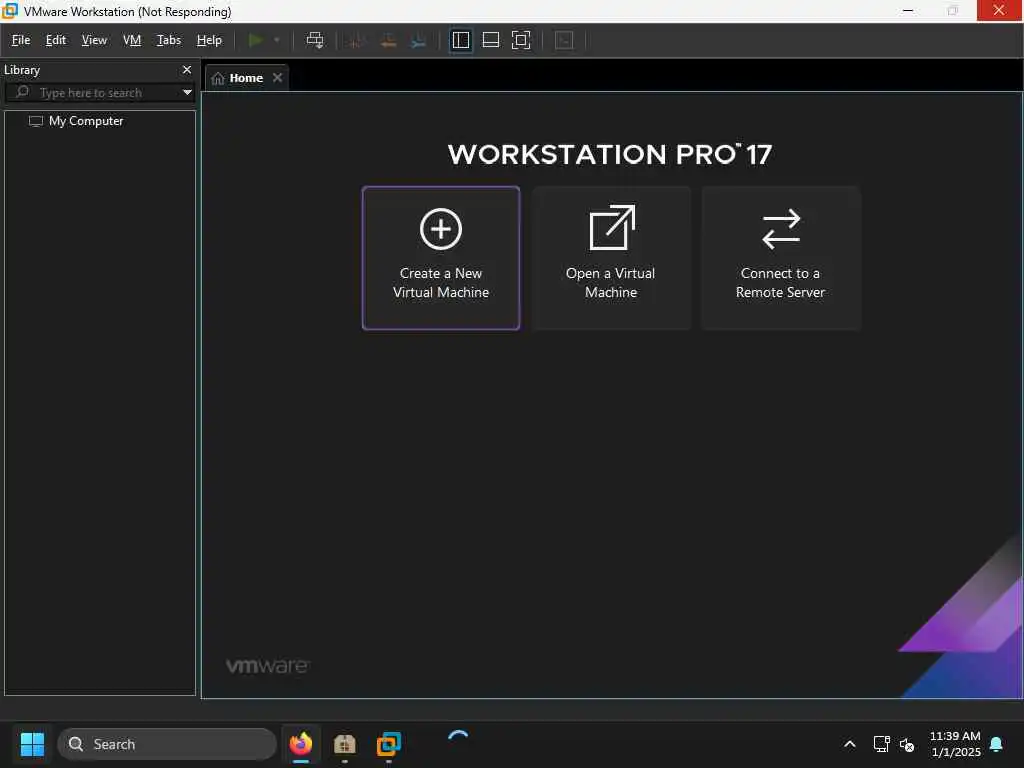Close the Library panel
This screenshot has width=1024, height=768.
click(x=187, y=69)
